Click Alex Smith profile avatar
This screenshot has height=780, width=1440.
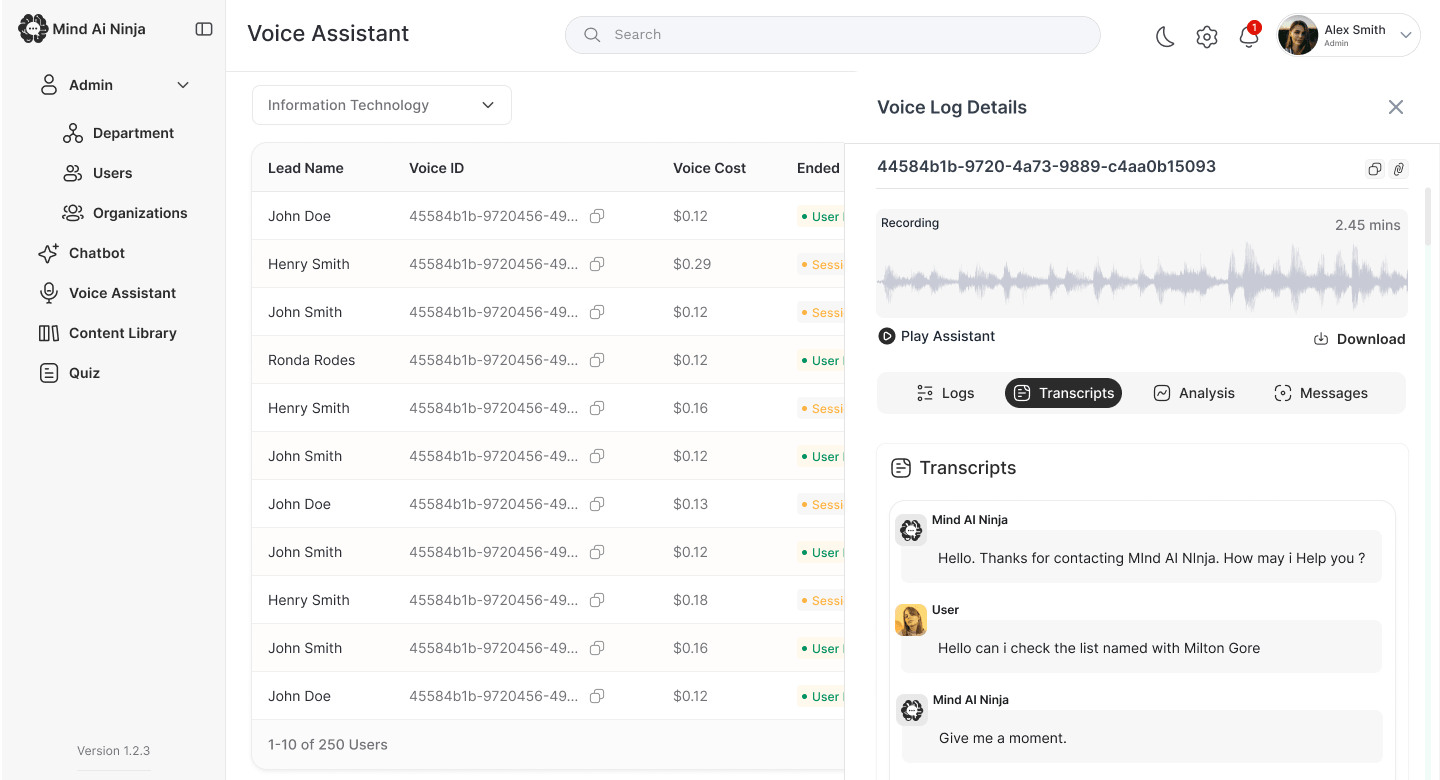point(1298,35)
